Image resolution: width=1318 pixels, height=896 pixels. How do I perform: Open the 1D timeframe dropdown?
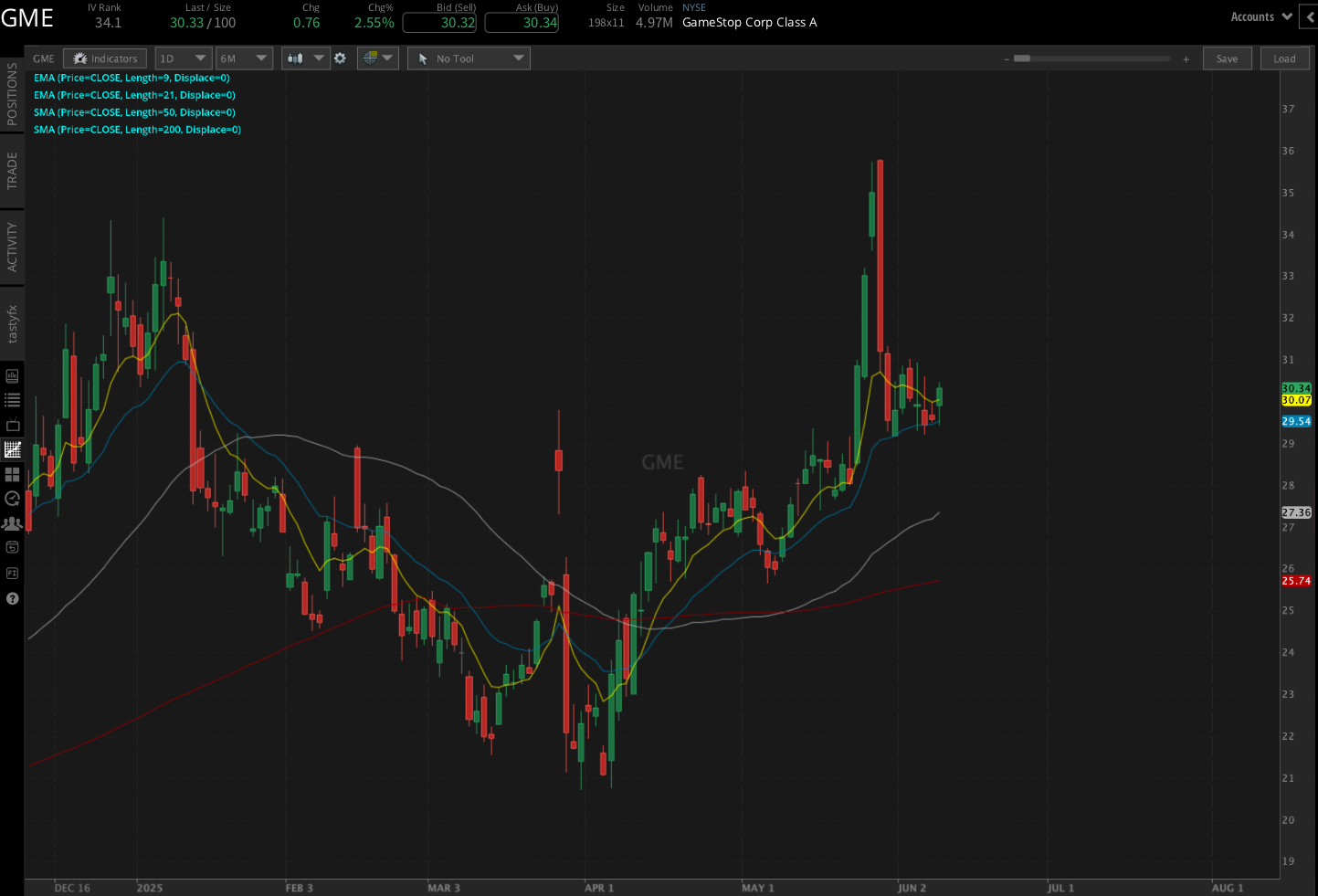point(183,58)
